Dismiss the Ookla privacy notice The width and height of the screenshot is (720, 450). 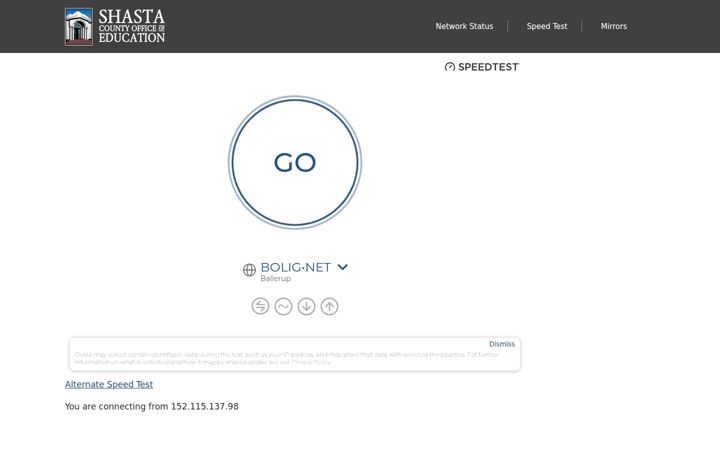(501, 344)
